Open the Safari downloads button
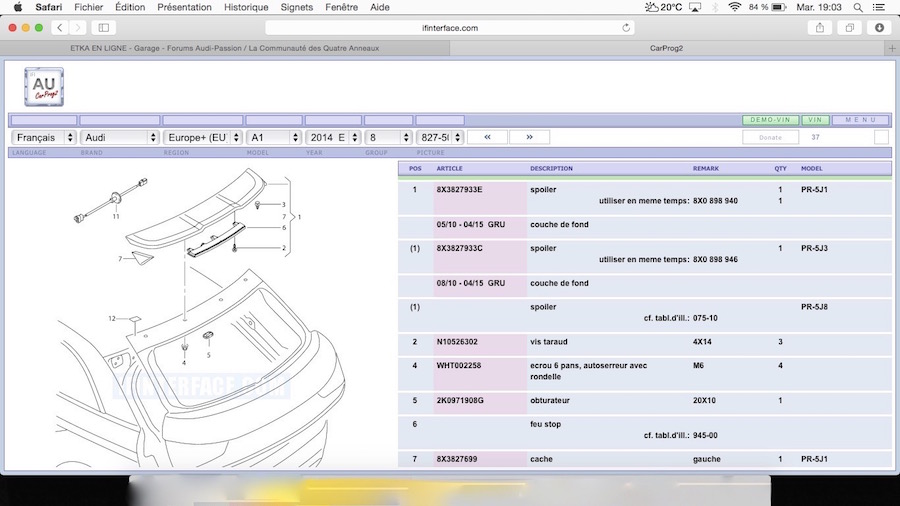 [880, 28]
